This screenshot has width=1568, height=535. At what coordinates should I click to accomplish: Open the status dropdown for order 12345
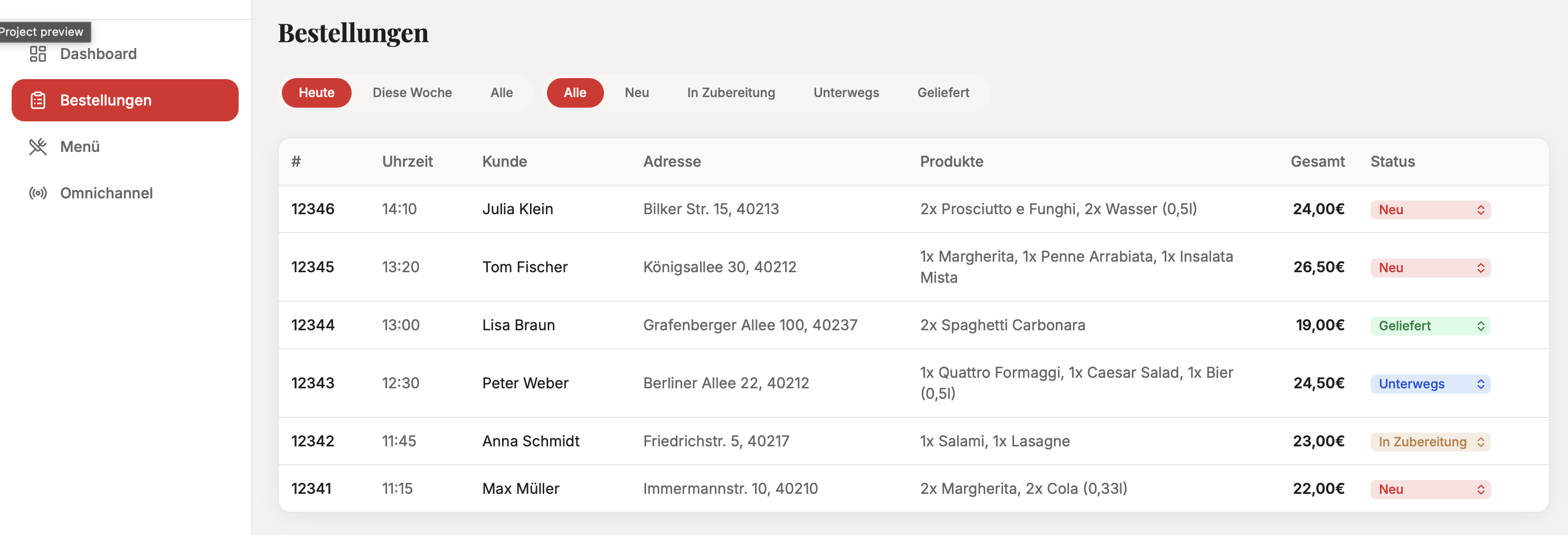pos(1430,267)
